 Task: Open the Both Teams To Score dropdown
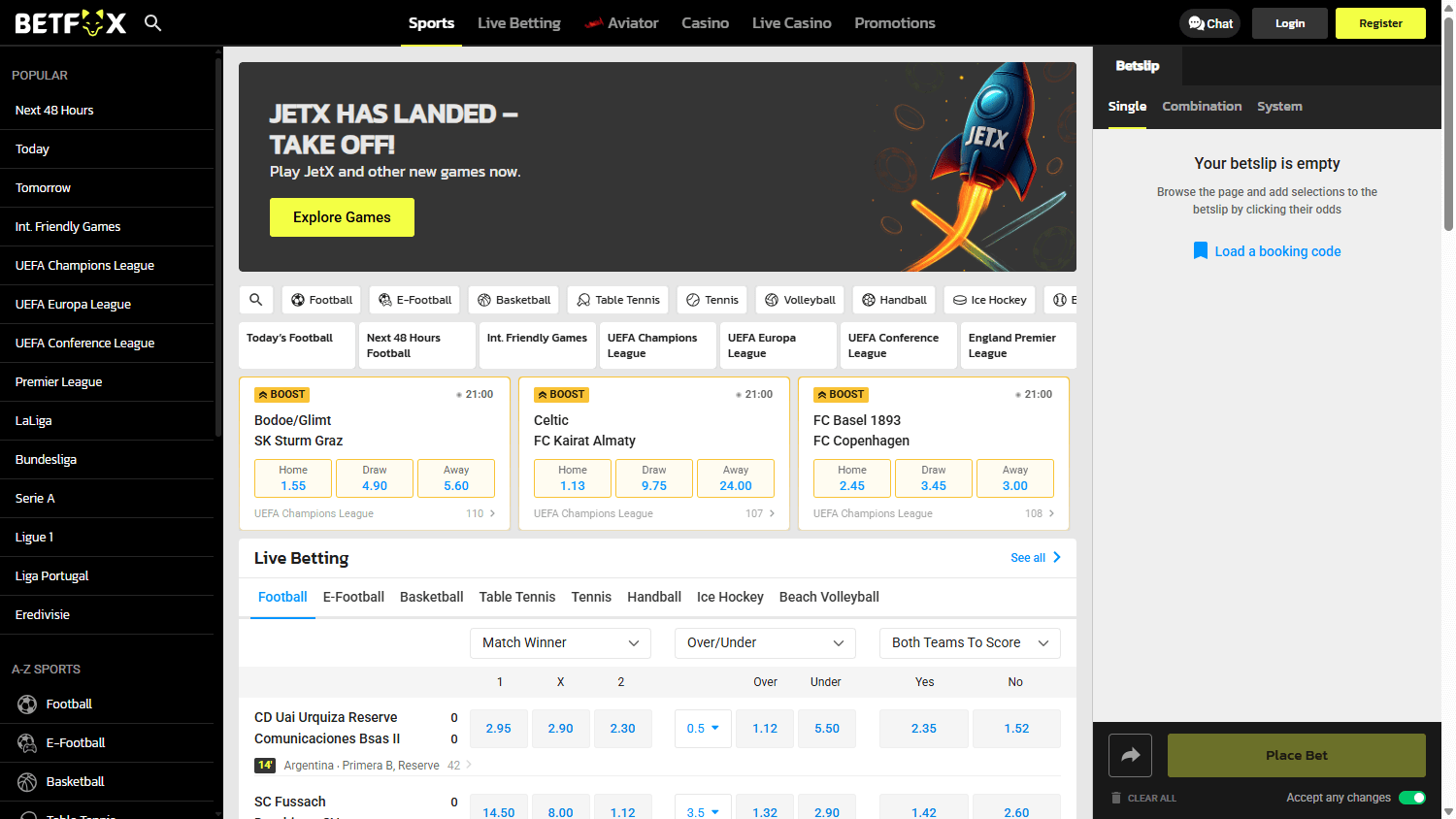point(969,642)
